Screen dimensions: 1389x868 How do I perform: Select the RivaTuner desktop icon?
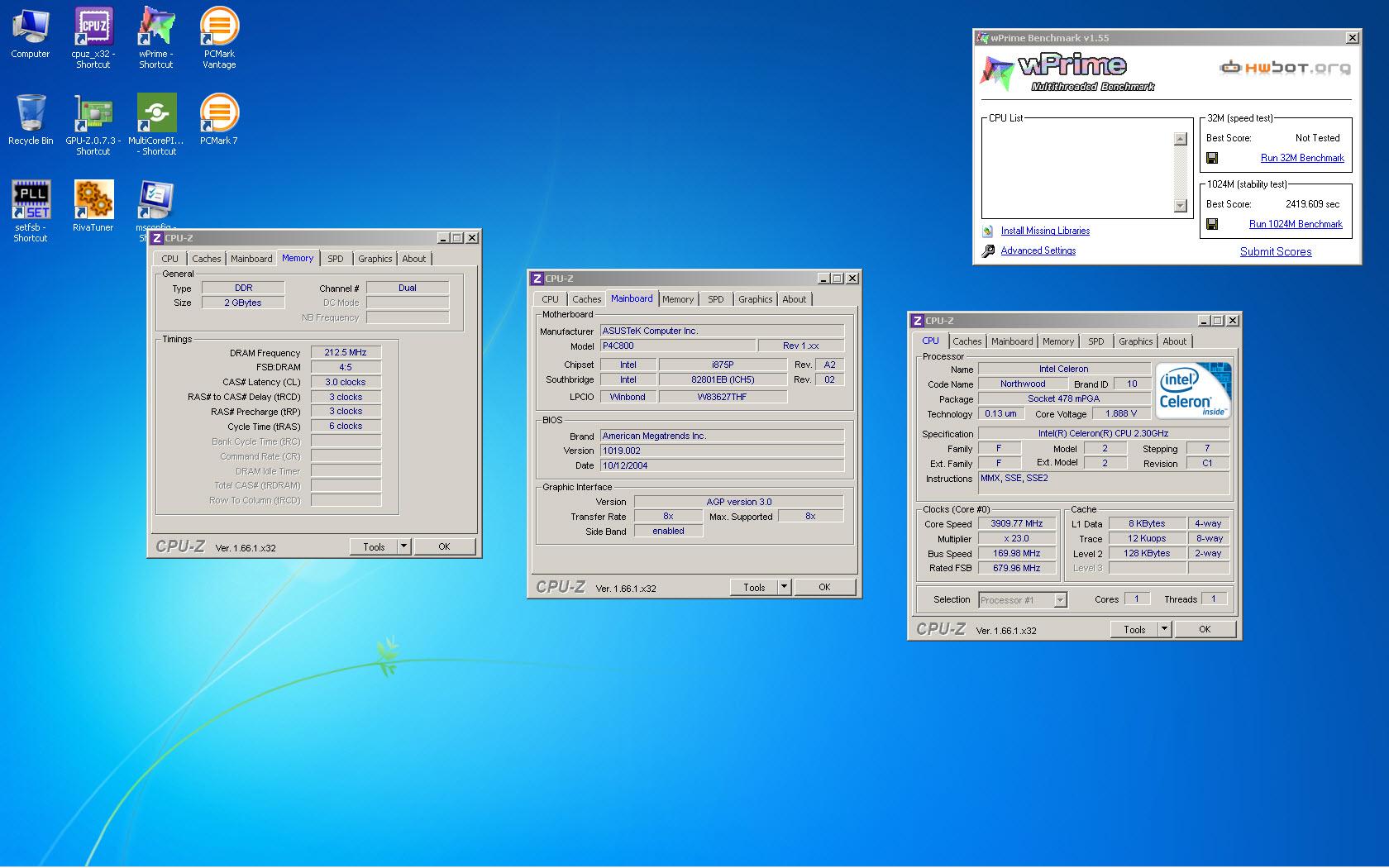[x=93, y=207]
